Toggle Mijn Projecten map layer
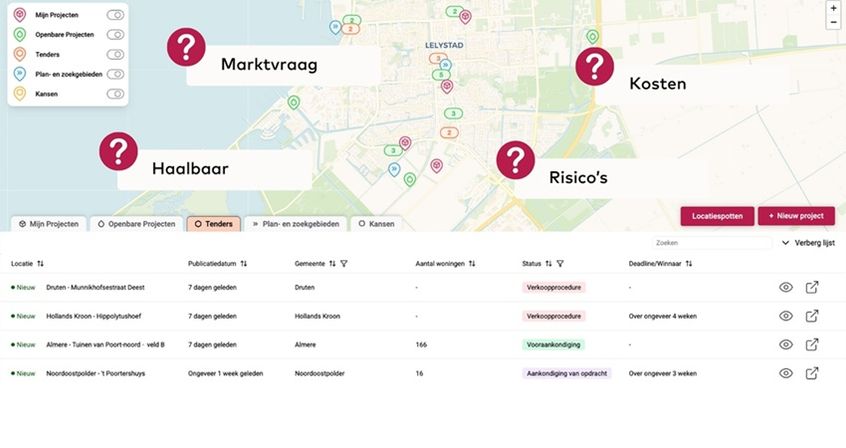Image resolution: width=846 pixels, height=448 pixels. pyautogui.click(x=116, y=15)
